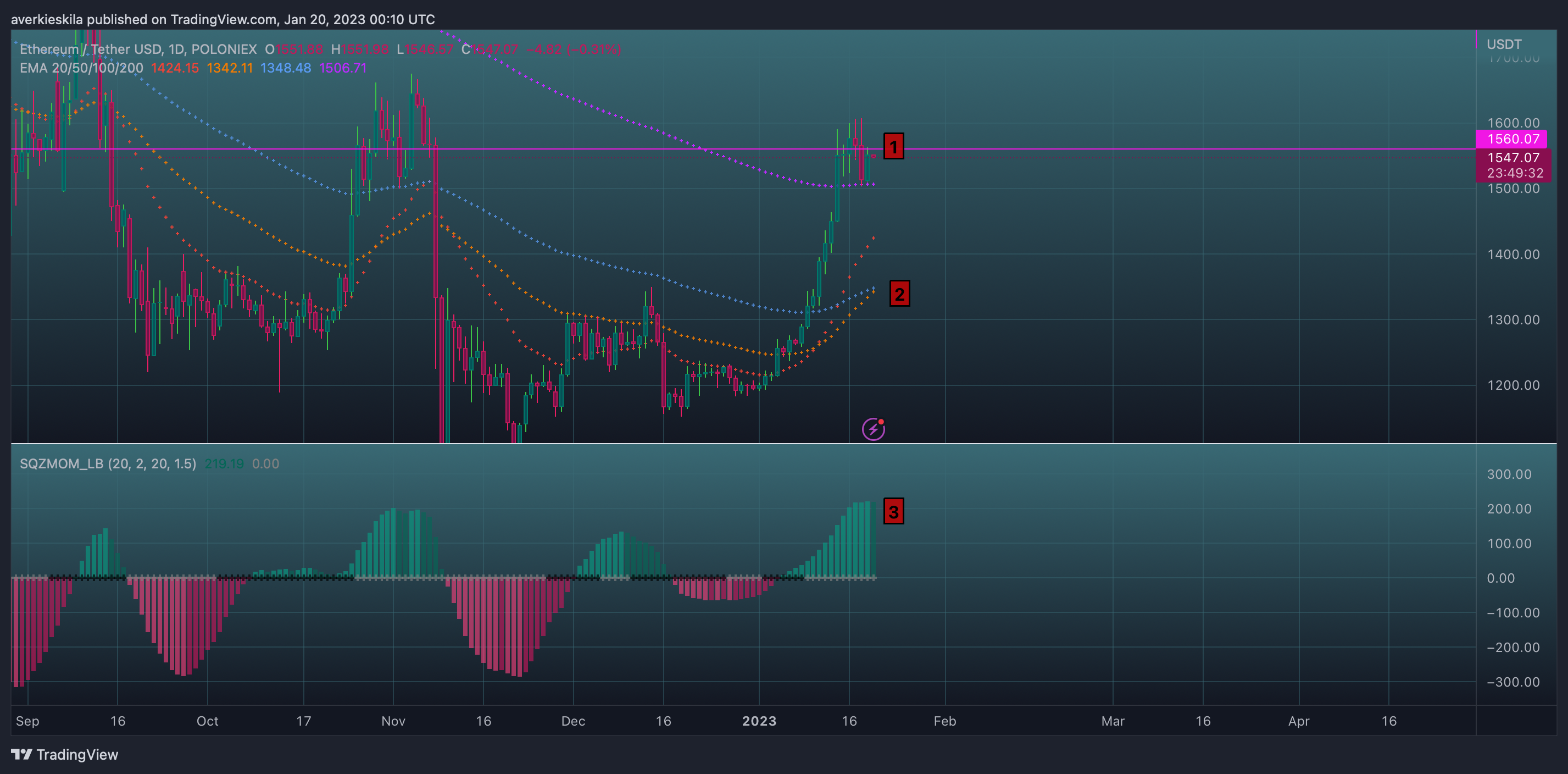The image size is (1568, 774).
Task: Click the Dec label on time axis
Action: (x=573, y=721)
